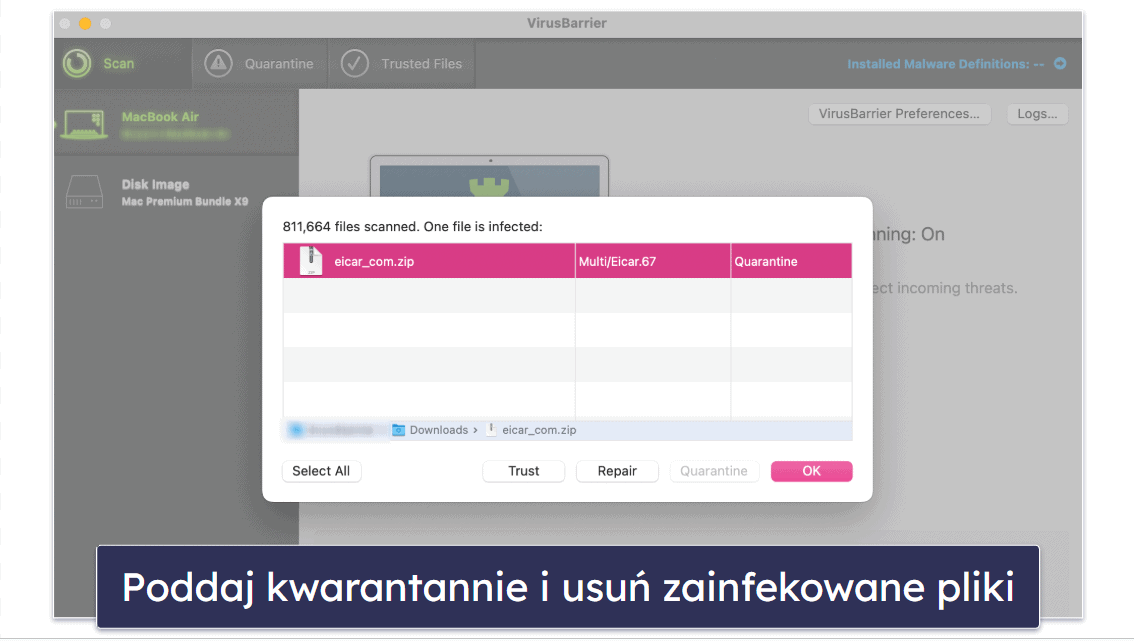The image size is (1134, 641).
Task: Click the Trusted Files checkmark icon
Action: point(354,64)
